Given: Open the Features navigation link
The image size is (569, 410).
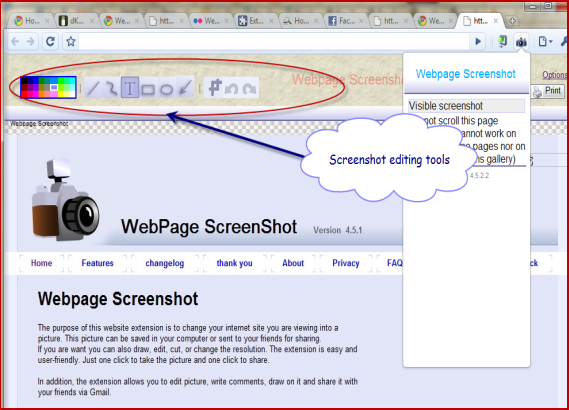Looking at the screenshot, I should (97, 263).
